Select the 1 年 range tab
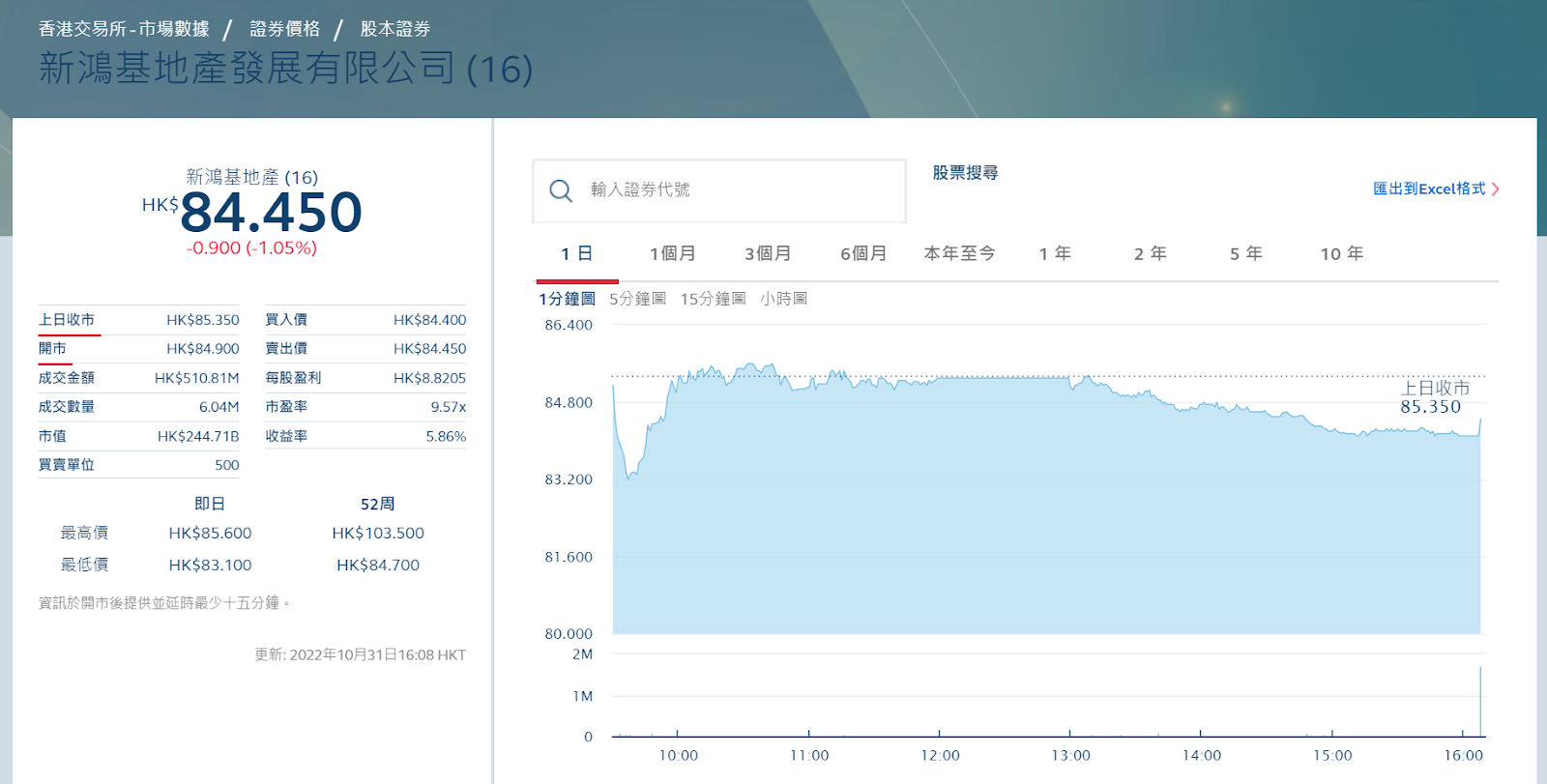Image resolution: width=1547 pixels, height=784 pixels. pos(1055,253)
